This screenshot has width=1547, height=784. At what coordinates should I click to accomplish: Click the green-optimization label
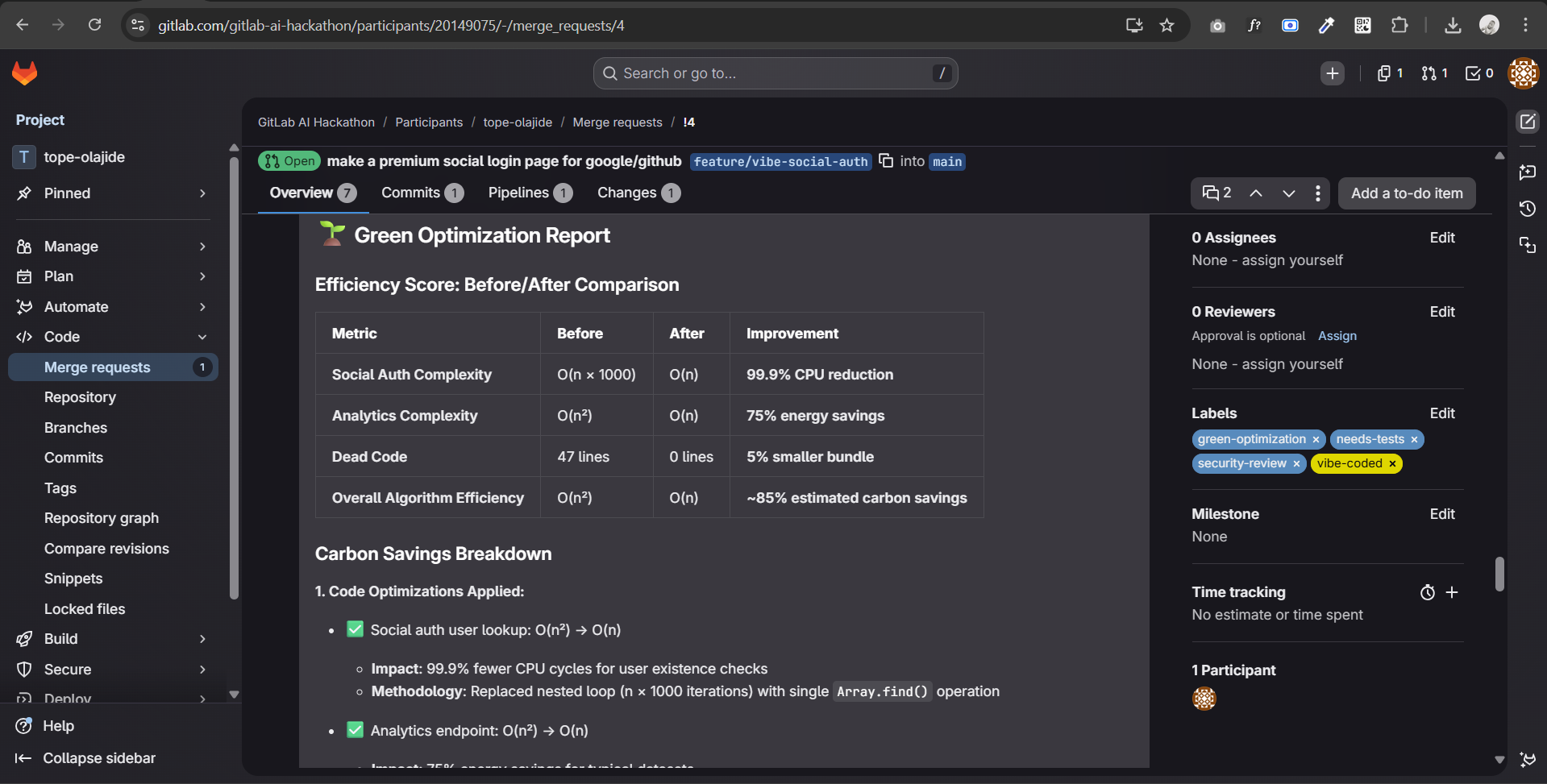pyautogui.click(x=1251, y=439)
